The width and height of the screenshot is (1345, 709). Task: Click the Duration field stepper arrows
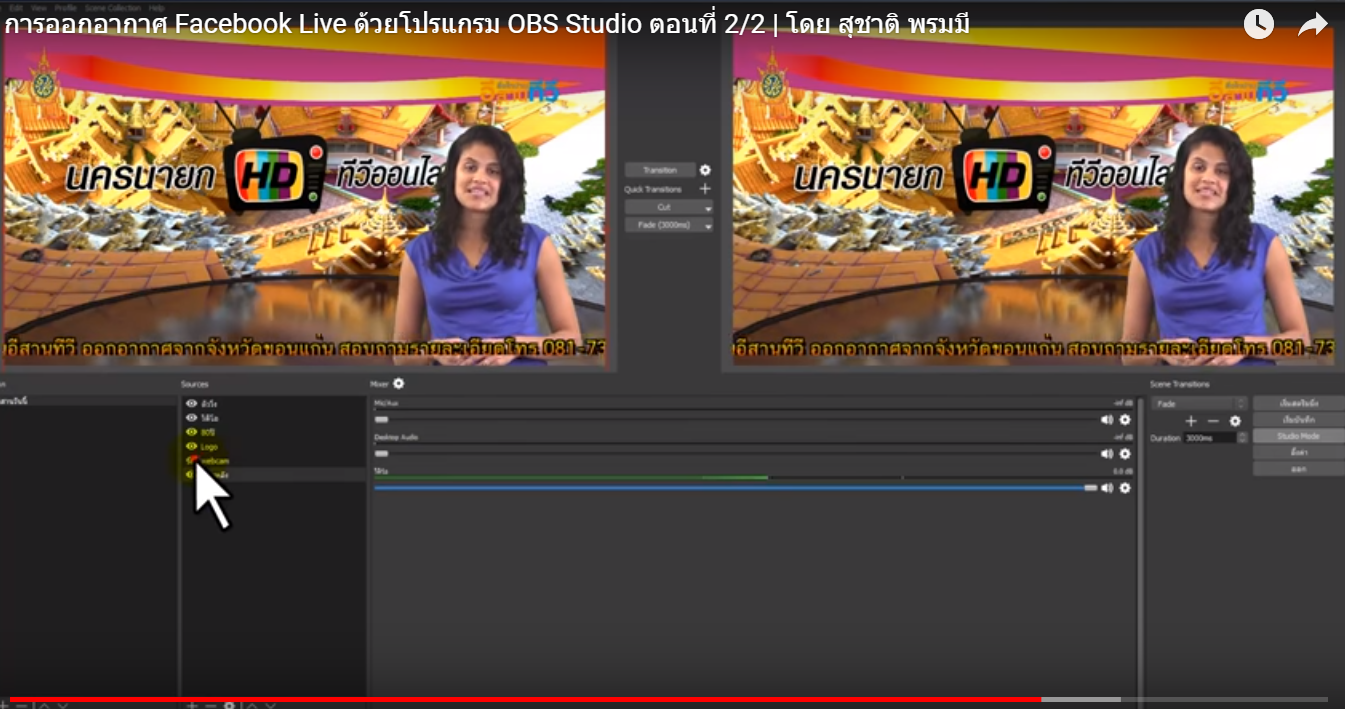pos(1242,438)
